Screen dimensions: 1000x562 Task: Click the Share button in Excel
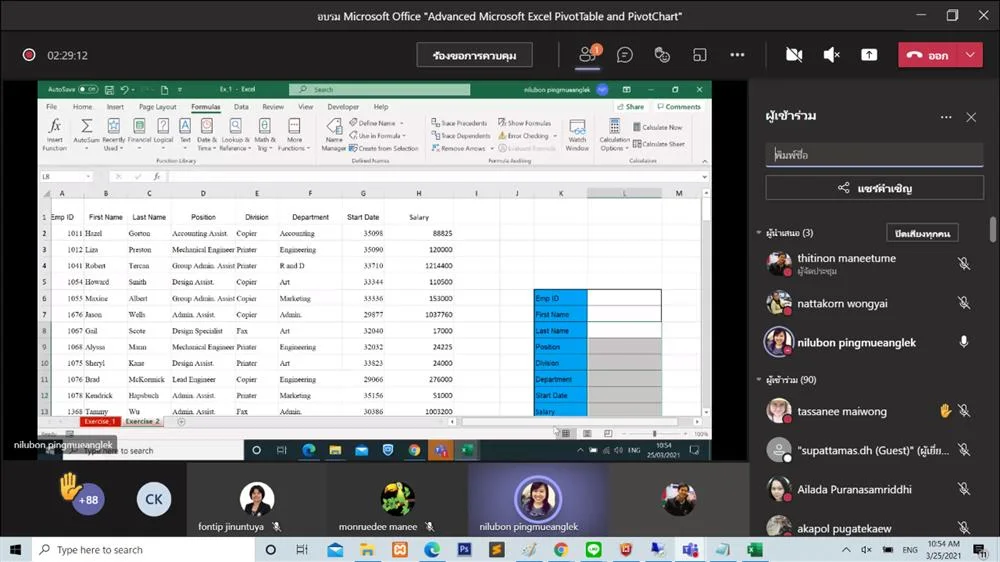click(x=630, y=107)
